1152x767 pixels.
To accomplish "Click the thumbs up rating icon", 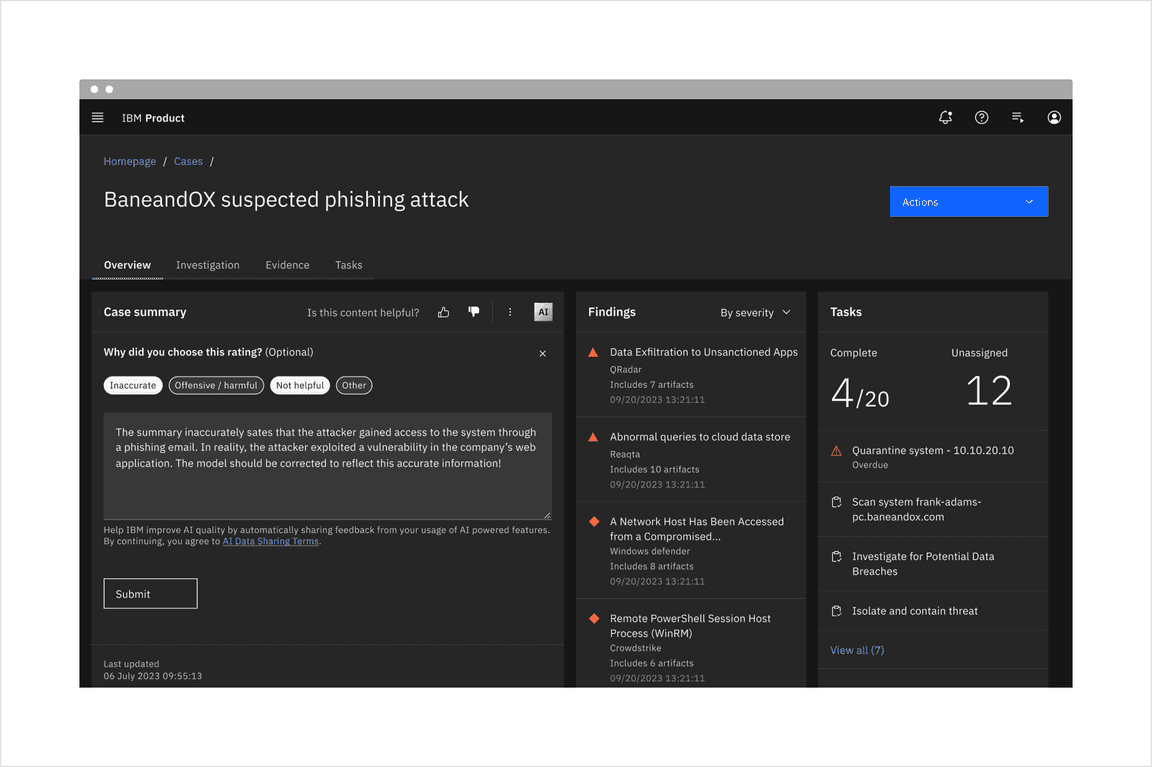I will click(444, 313).
